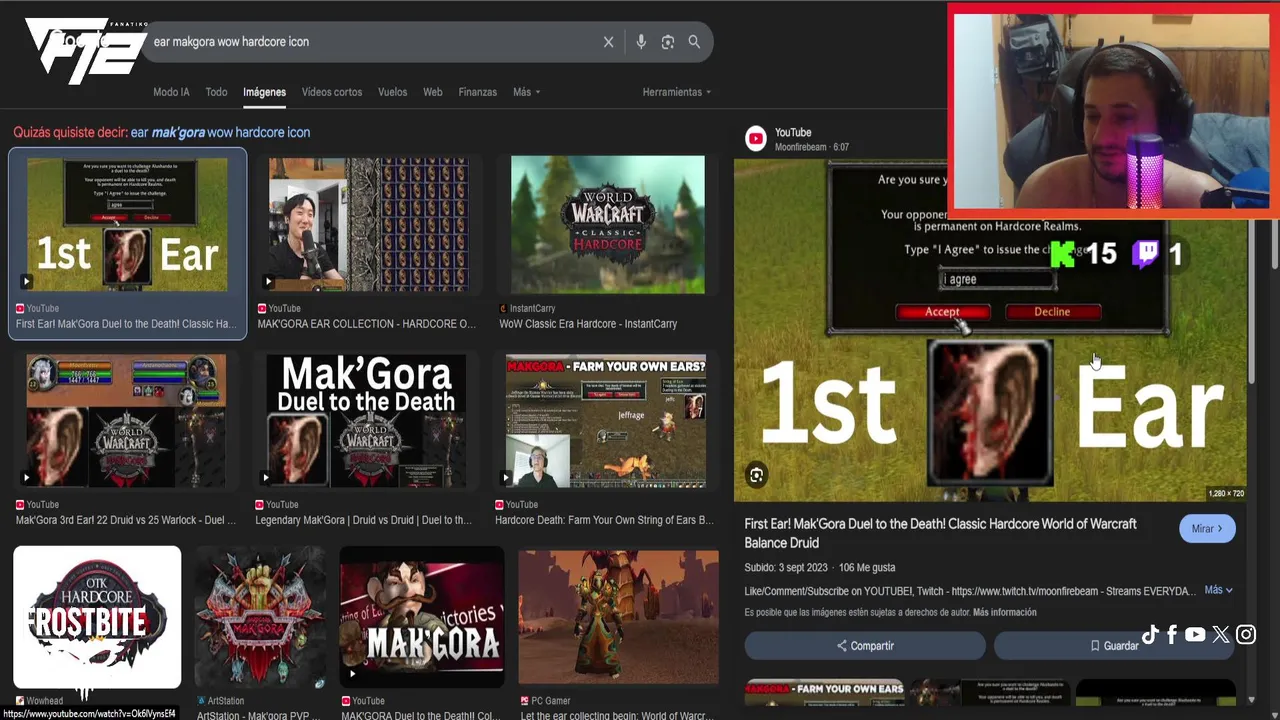Image resolution: width=1280 pixels, height=720 pixels.
Task: Click the search text field
Action: (x=370, y=42)
